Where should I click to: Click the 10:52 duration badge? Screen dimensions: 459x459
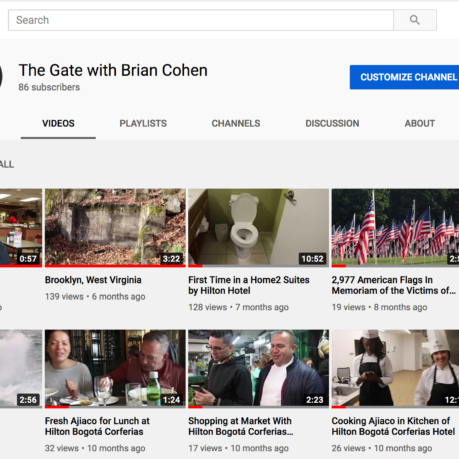pyautogui.click(x=312, y=259)
